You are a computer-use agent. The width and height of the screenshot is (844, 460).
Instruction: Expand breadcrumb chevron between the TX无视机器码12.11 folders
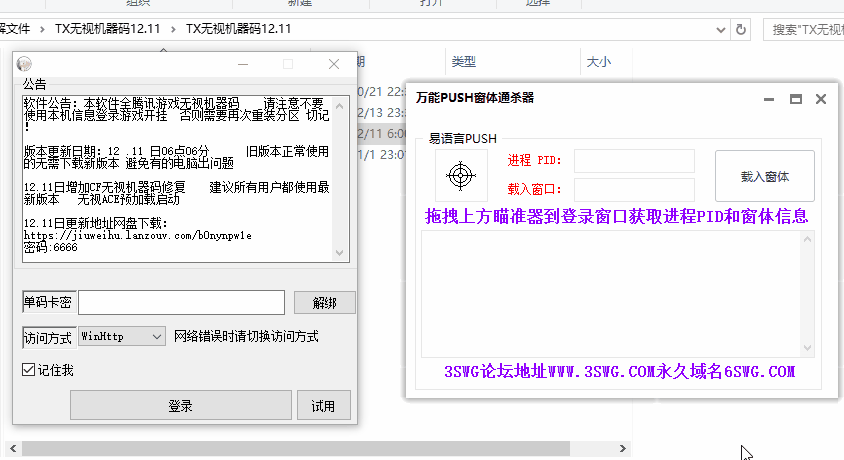(x=173, y=30)
